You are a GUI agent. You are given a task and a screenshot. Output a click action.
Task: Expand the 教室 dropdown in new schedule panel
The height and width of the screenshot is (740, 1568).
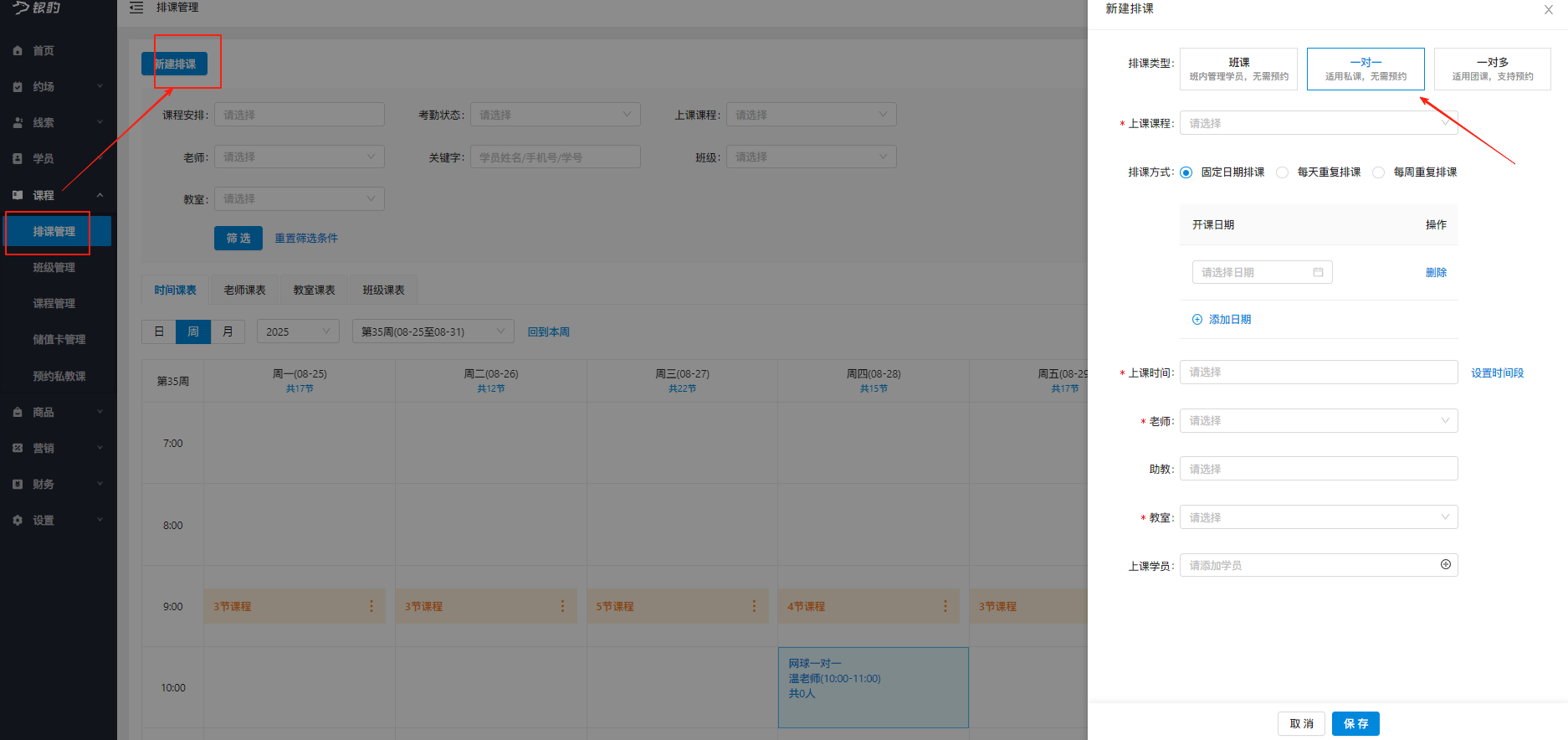click(x=1318, y=518)
